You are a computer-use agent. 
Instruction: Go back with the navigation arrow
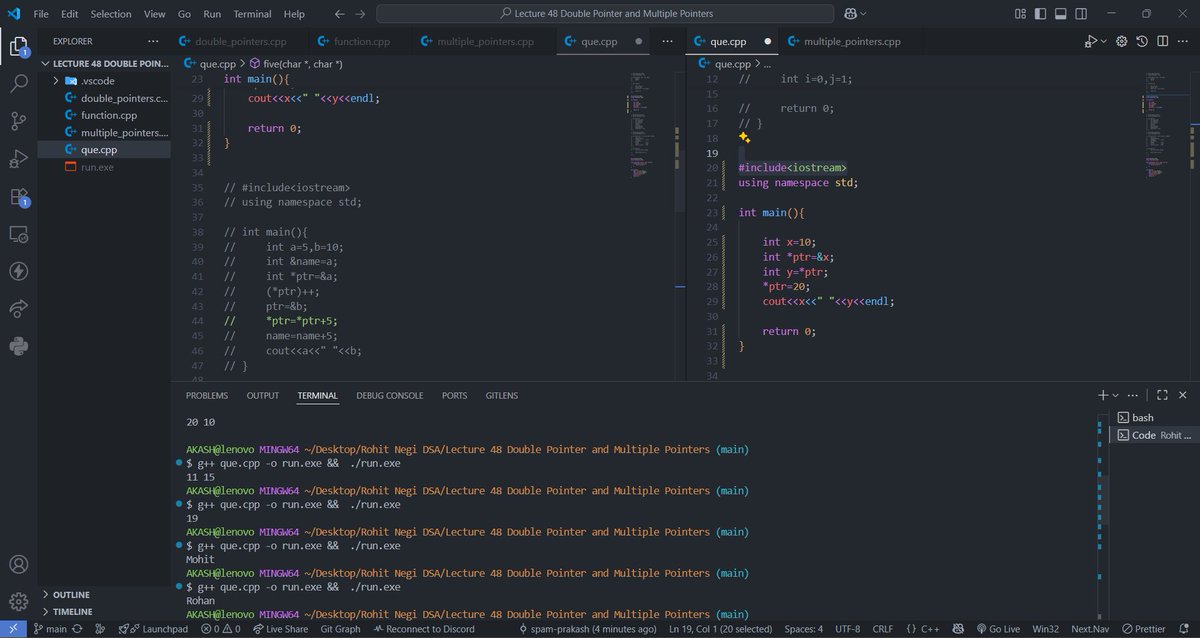click(340, 14)
